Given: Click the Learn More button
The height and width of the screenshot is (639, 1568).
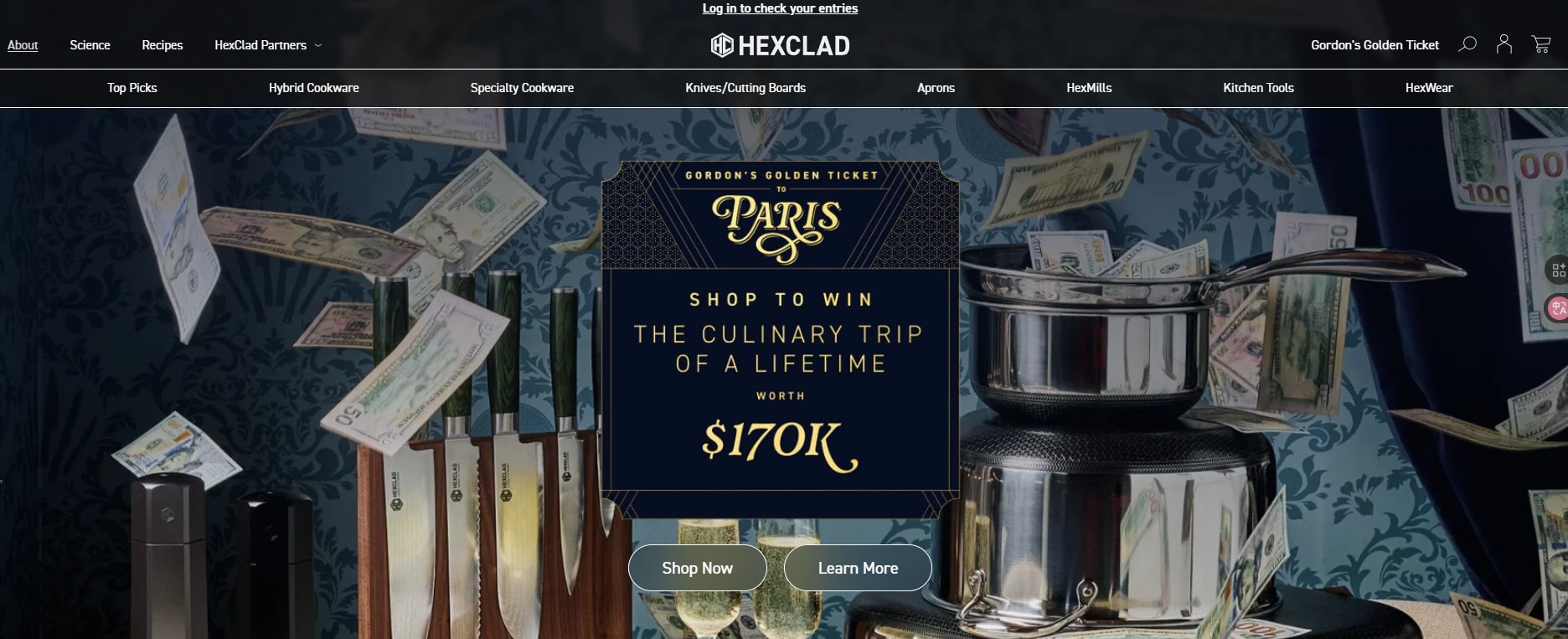Looking at the screenshot, I should [x=858, y=568].
